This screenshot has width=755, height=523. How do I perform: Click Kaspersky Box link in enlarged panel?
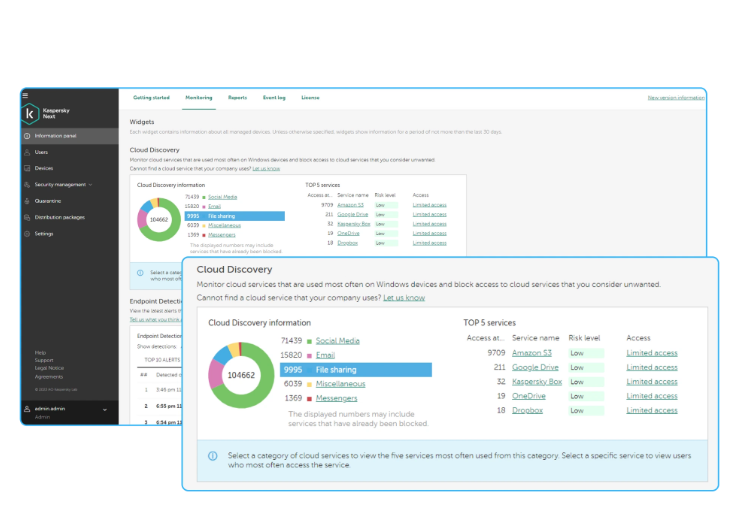(x=536, y=381)
